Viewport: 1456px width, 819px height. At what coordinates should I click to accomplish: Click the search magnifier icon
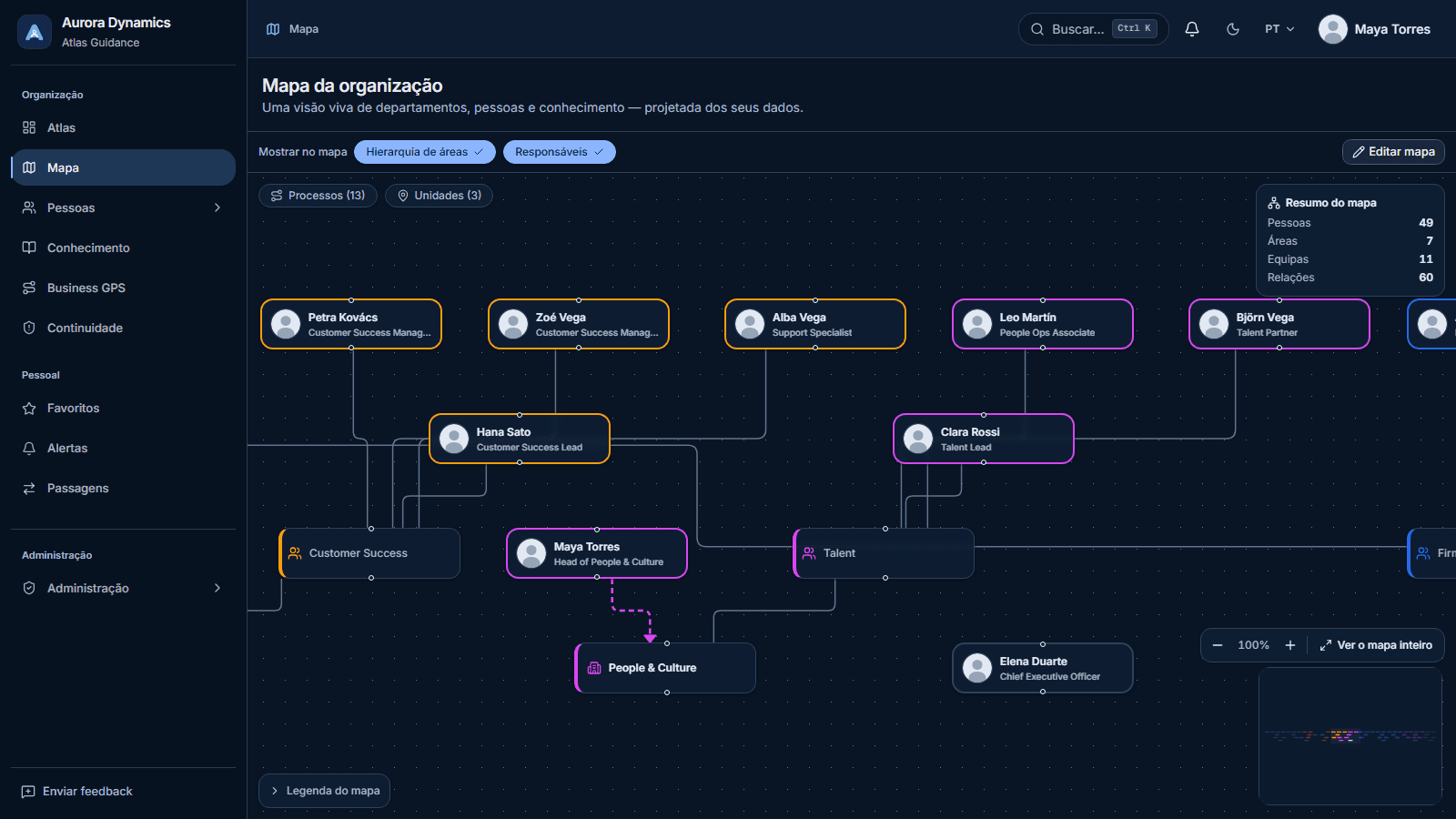[1037, 29]
